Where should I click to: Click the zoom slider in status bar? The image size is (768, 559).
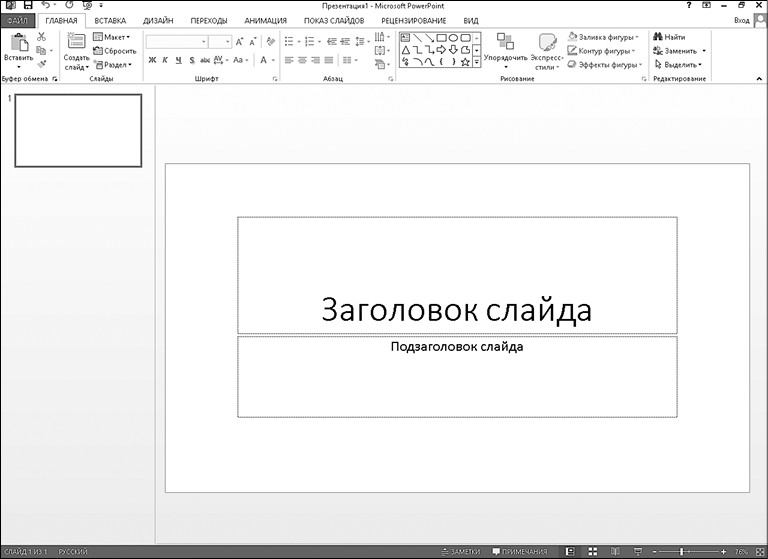click(684, 551)
